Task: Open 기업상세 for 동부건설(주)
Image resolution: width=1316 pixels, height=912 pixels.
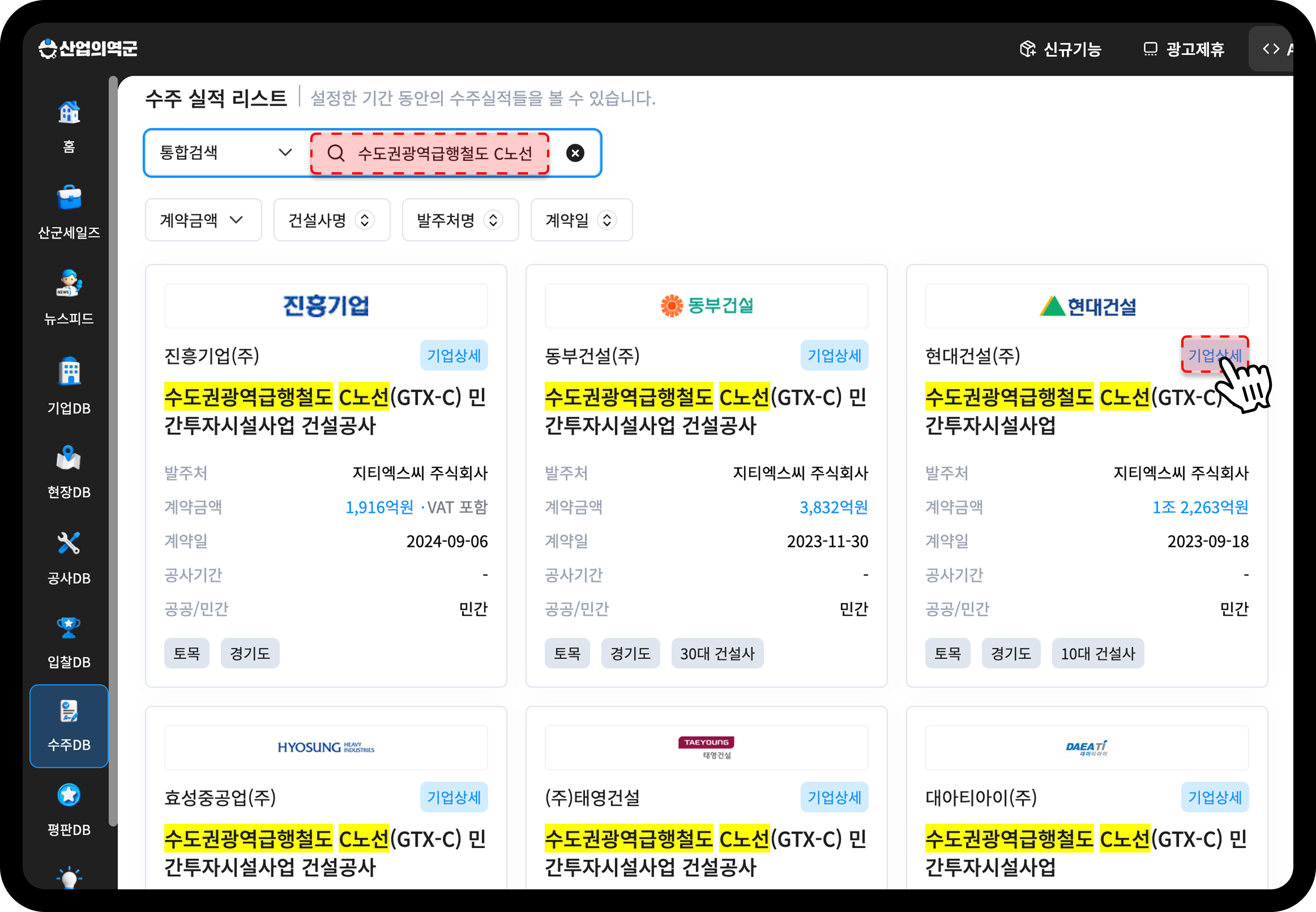Action: 835,355
